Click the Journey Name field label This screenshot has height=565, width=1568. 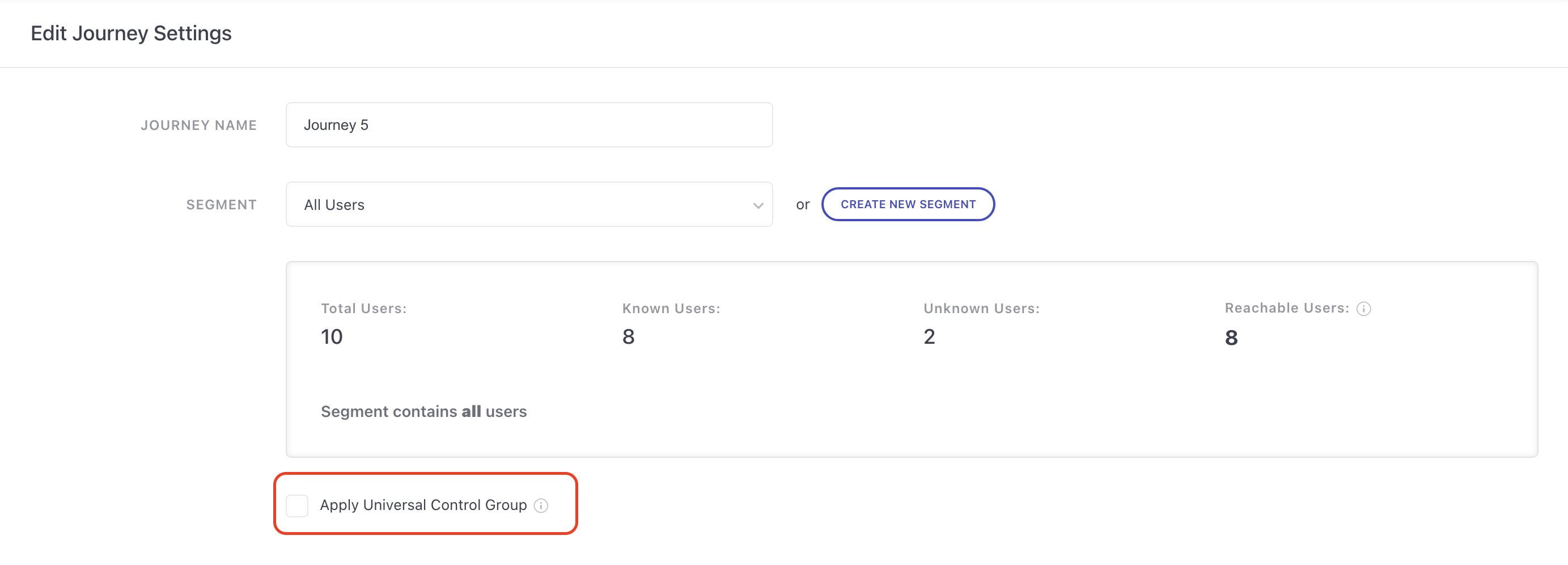click(x=198, y=125)
